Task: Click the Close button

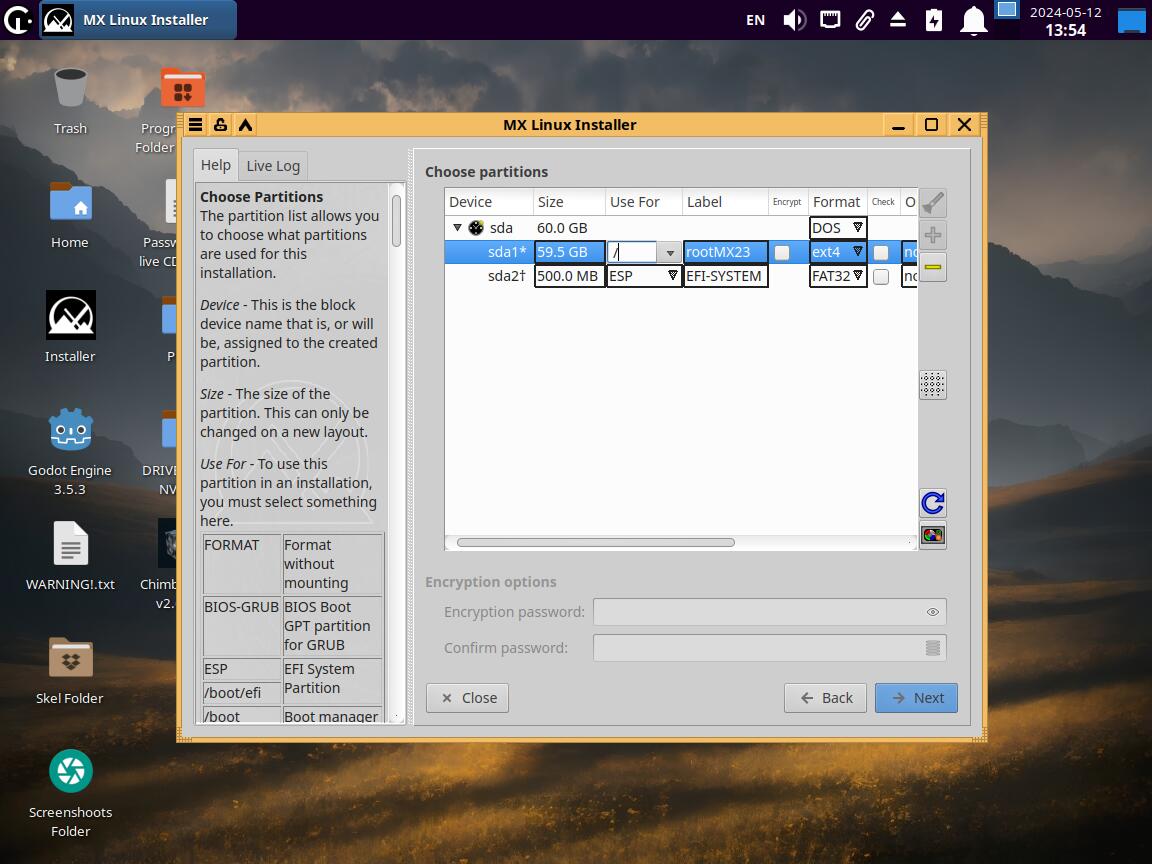Action: (467, 698)
